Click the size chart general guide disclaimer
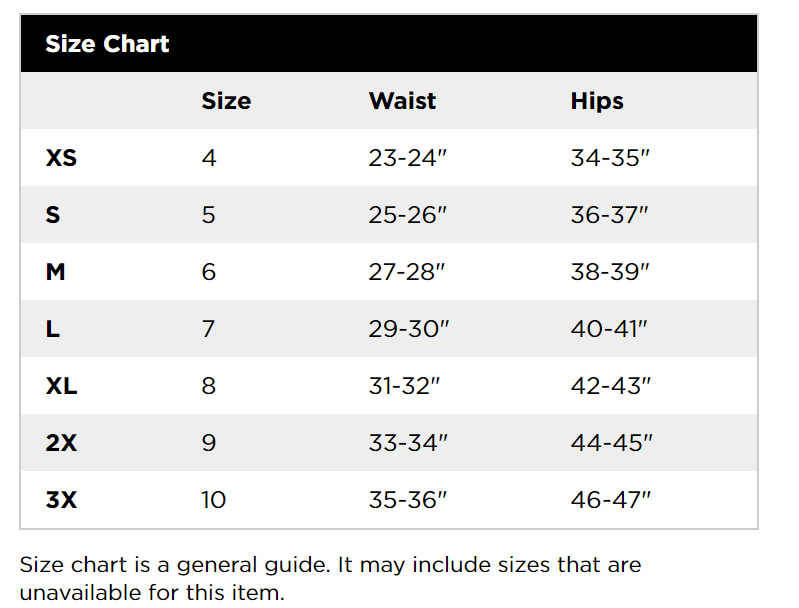The height and width of the screenshot is (608, 799). [x=330, y=578]
